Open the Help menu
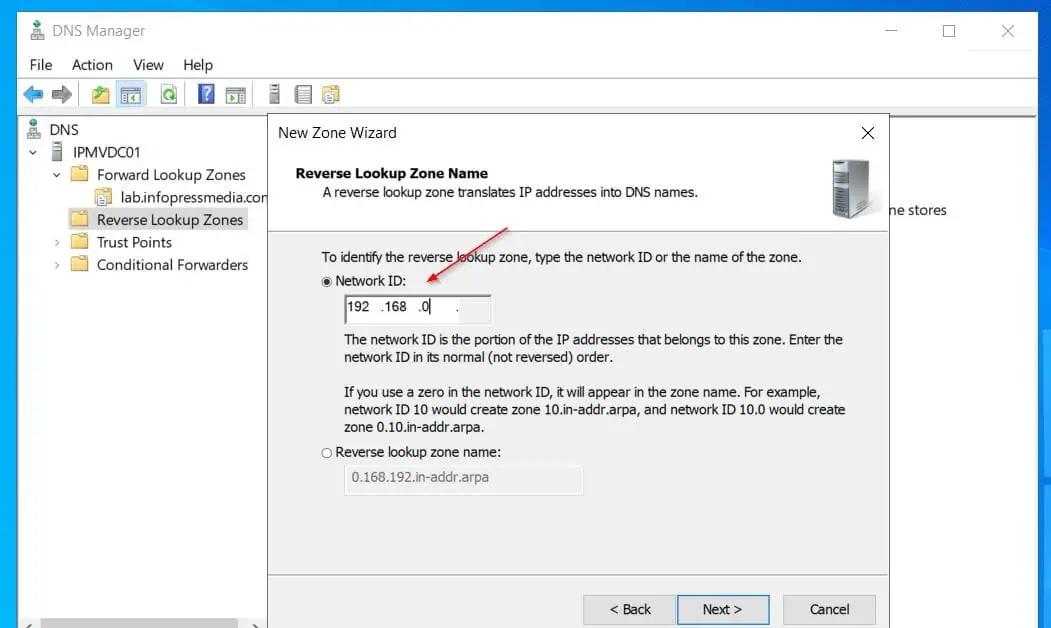Viewport: 1051px width, 628px height. (x=198, y=65)
